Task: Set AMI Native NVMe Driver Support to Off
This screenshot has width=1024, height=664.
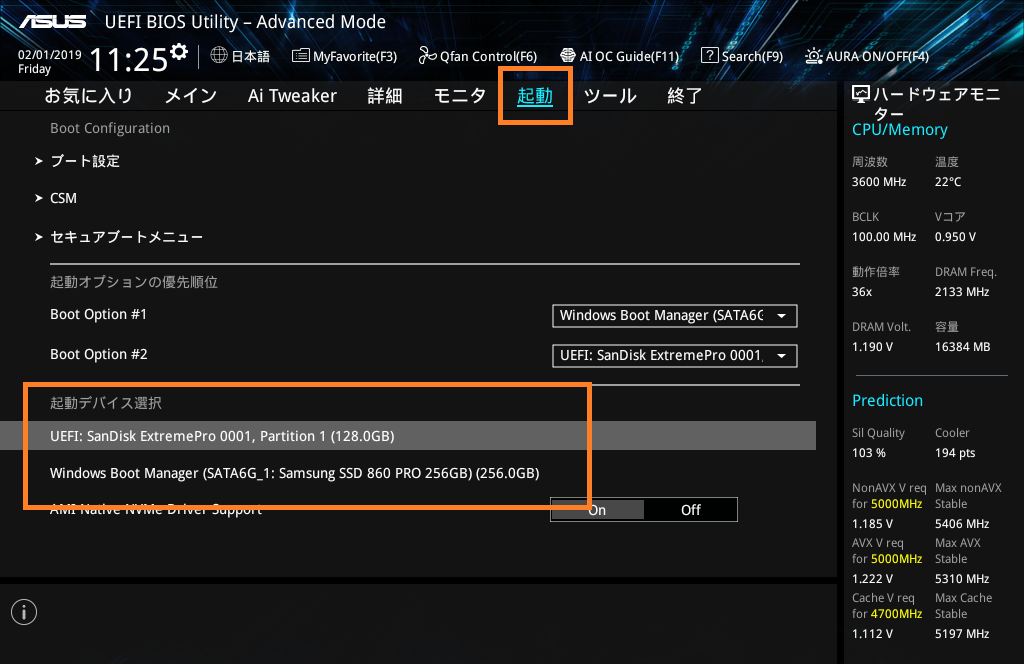Action: click(x=691, y=510)
